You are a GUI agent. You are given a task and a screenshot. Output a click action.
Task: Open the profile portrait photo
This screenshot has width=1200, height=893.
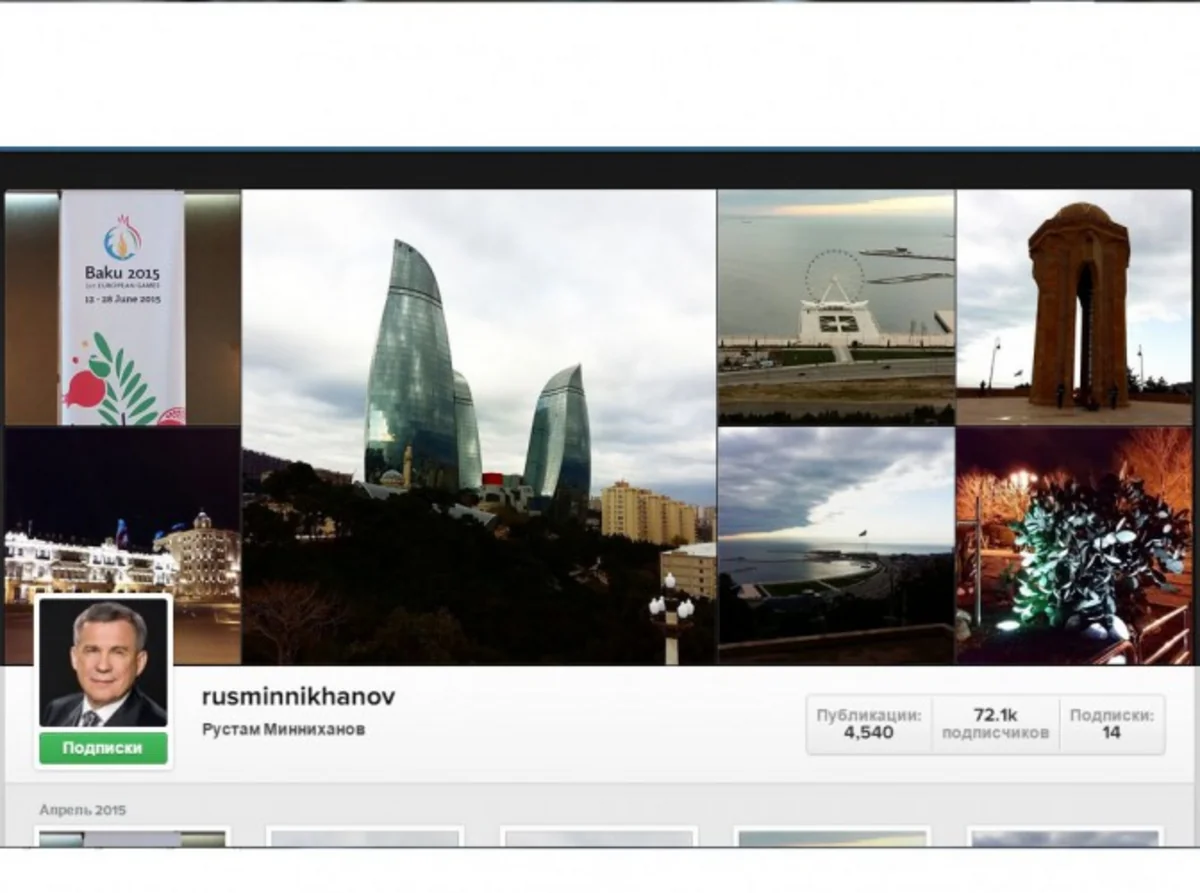point(103,663)
